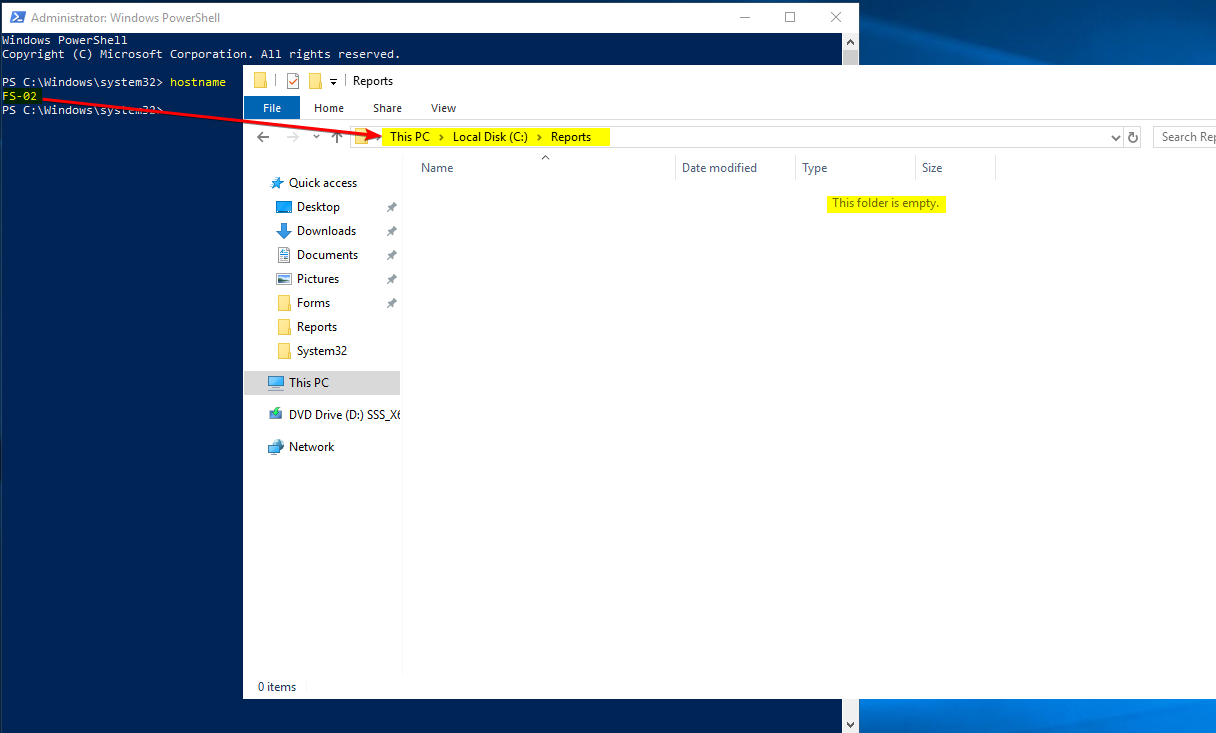
Task: Unpin Documents using its pin icon
Action: [x=391, y=255]
